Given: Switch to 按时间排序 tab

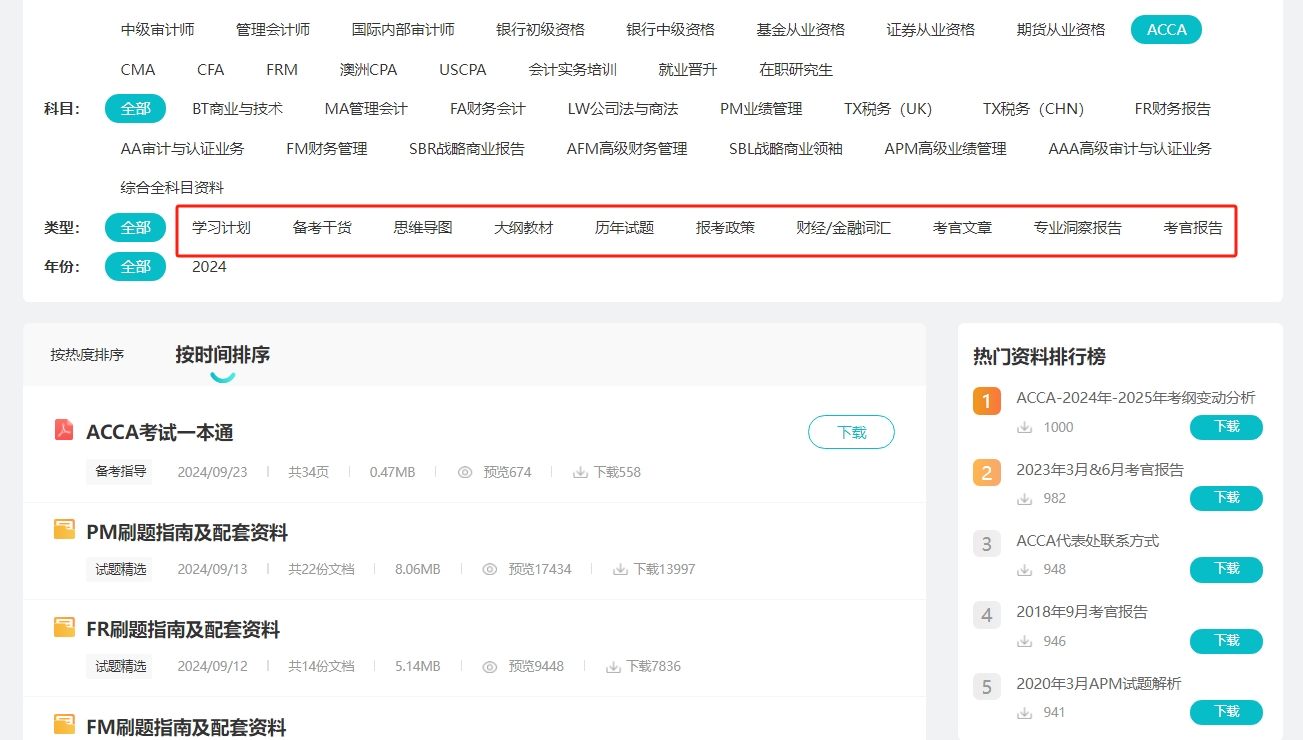Looking at the screenshot, I should point(222,355).
